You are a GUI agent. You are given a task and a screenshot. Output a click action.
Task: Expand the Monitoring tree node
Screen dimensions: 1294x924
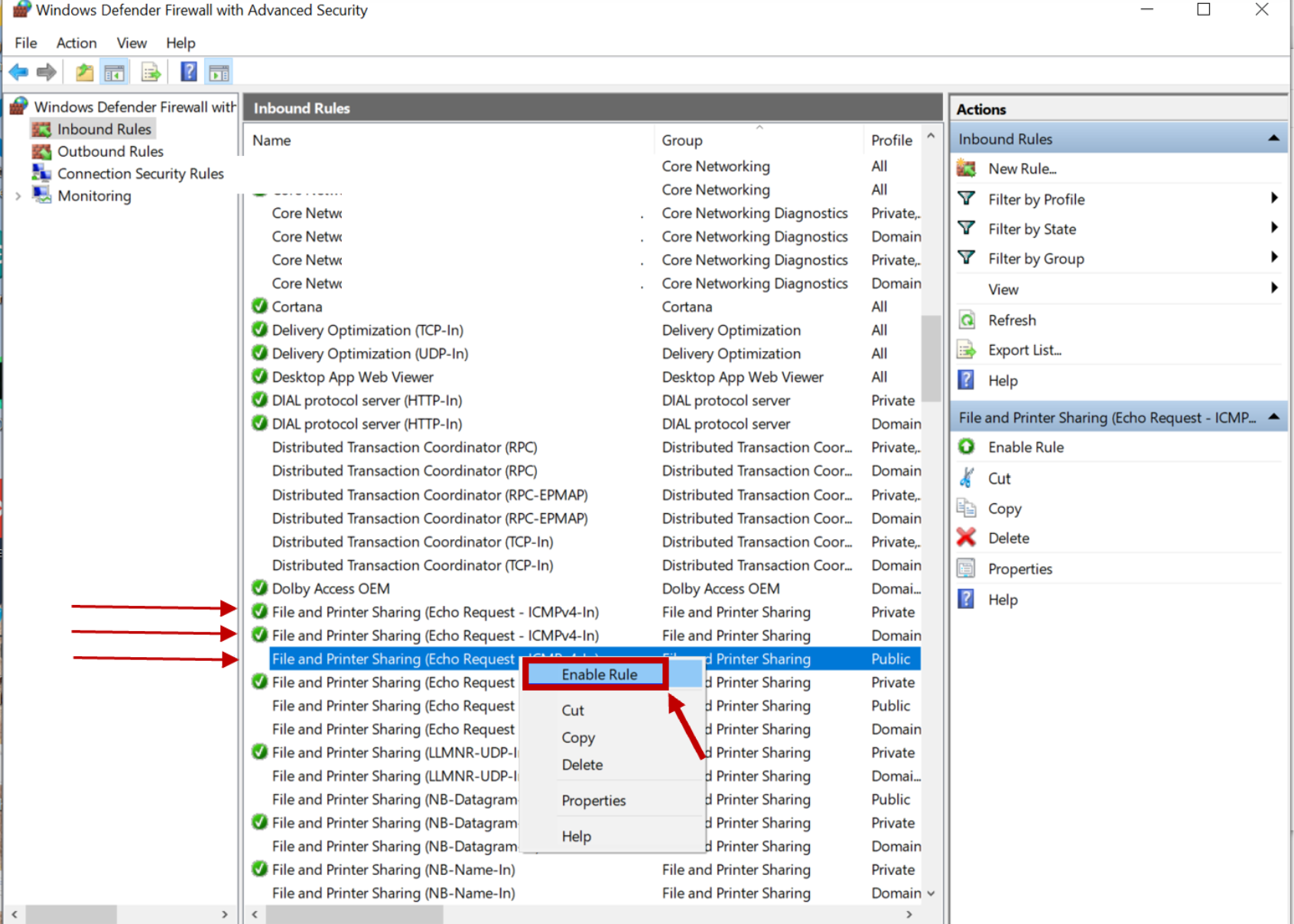pos(18,196)
